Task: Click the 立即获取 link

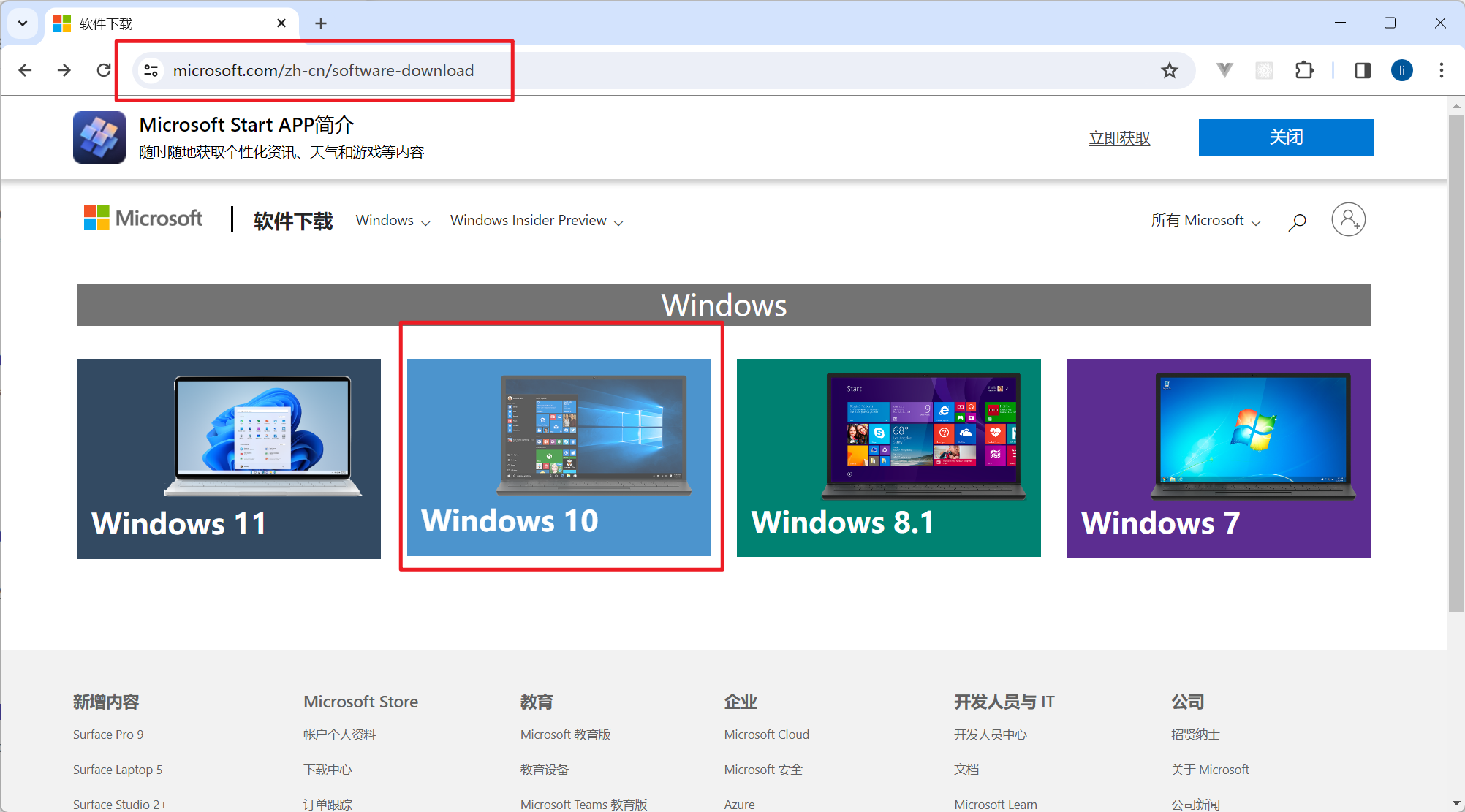Action: click(x=1119, y=138)
